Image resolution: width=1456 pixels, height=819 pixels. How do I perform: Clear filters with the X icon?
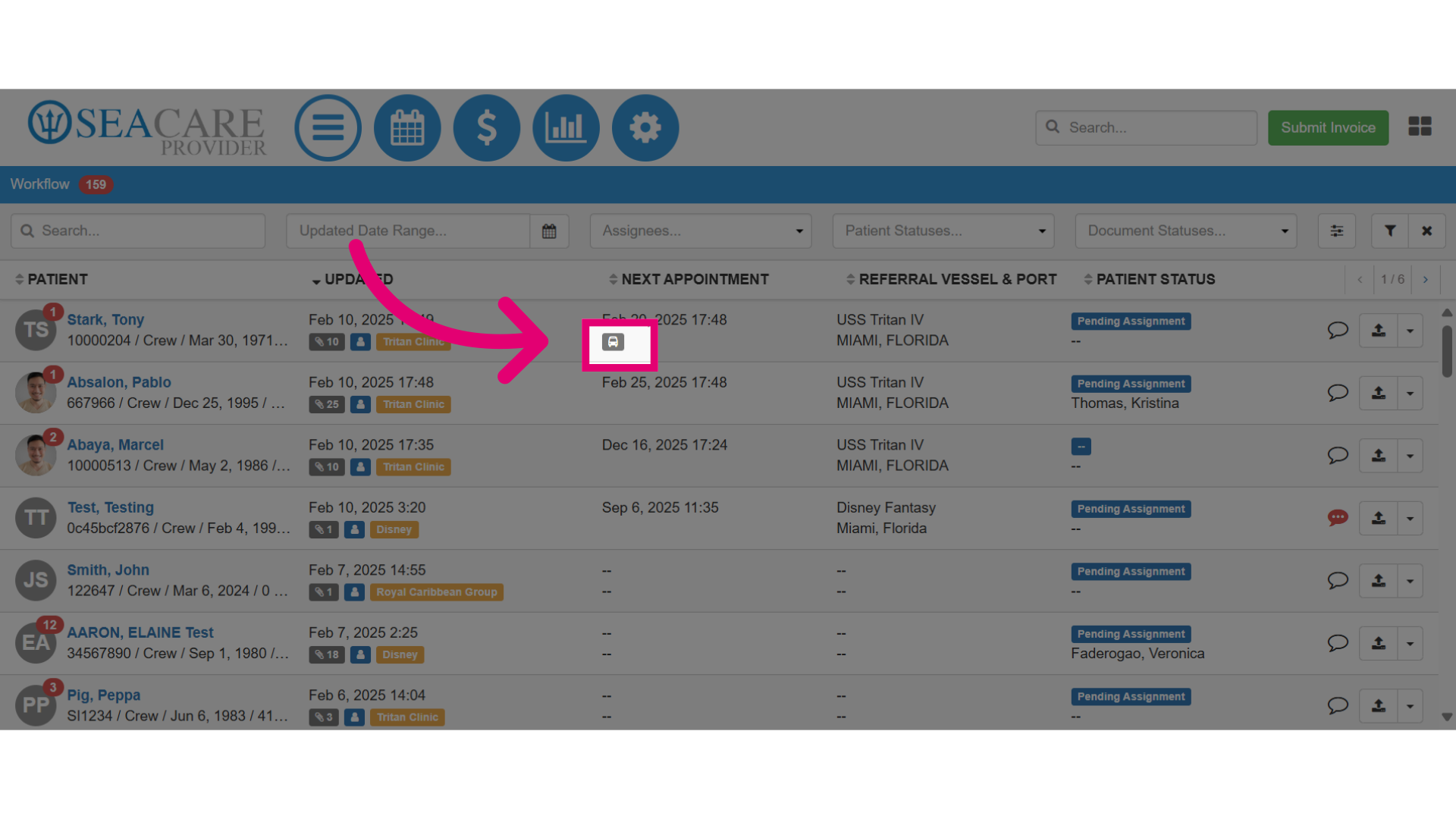[1427, 231]
